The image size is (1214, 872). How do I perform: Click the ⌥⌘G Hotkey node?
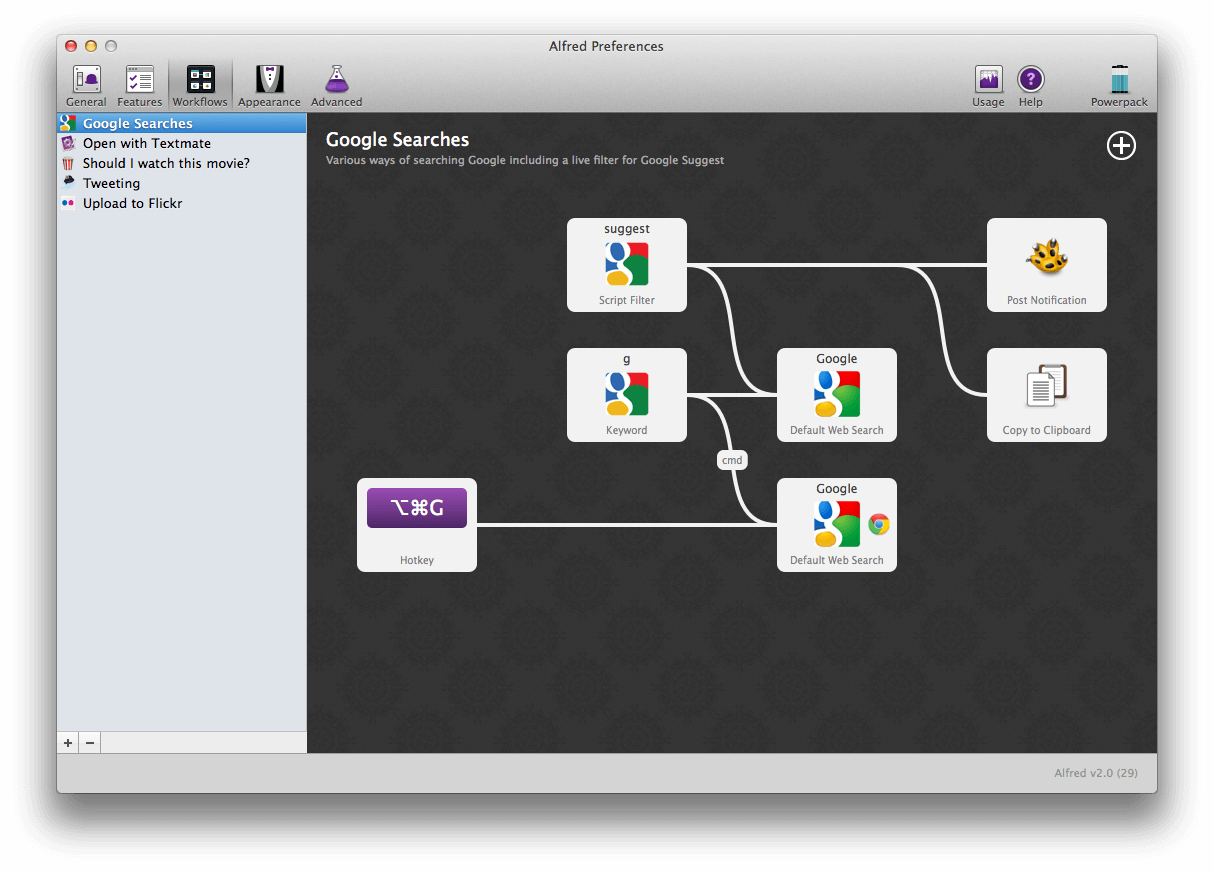pyautogui.click(x=417, y=525)
